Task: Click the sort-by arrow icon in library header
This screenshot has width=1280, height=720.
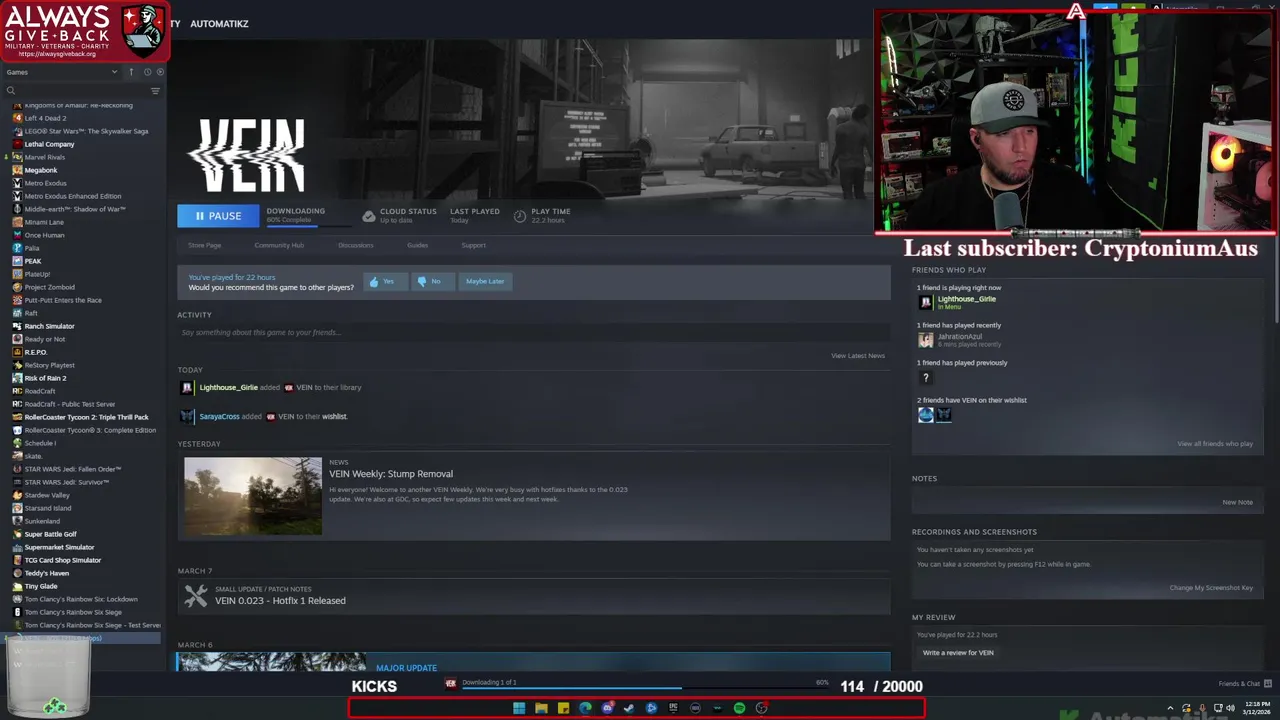Action: (x=130, y=72)
